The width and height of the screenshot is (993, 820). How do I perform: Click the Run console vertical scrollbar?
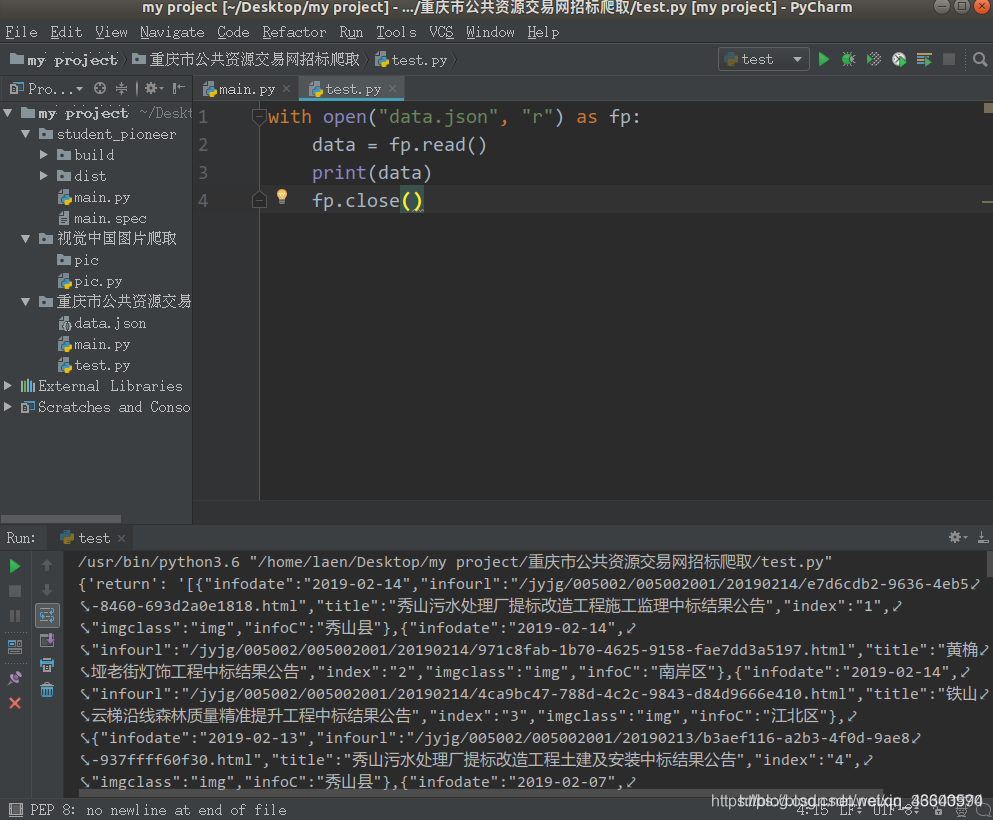pyautogui.click(x=989, y=564)
